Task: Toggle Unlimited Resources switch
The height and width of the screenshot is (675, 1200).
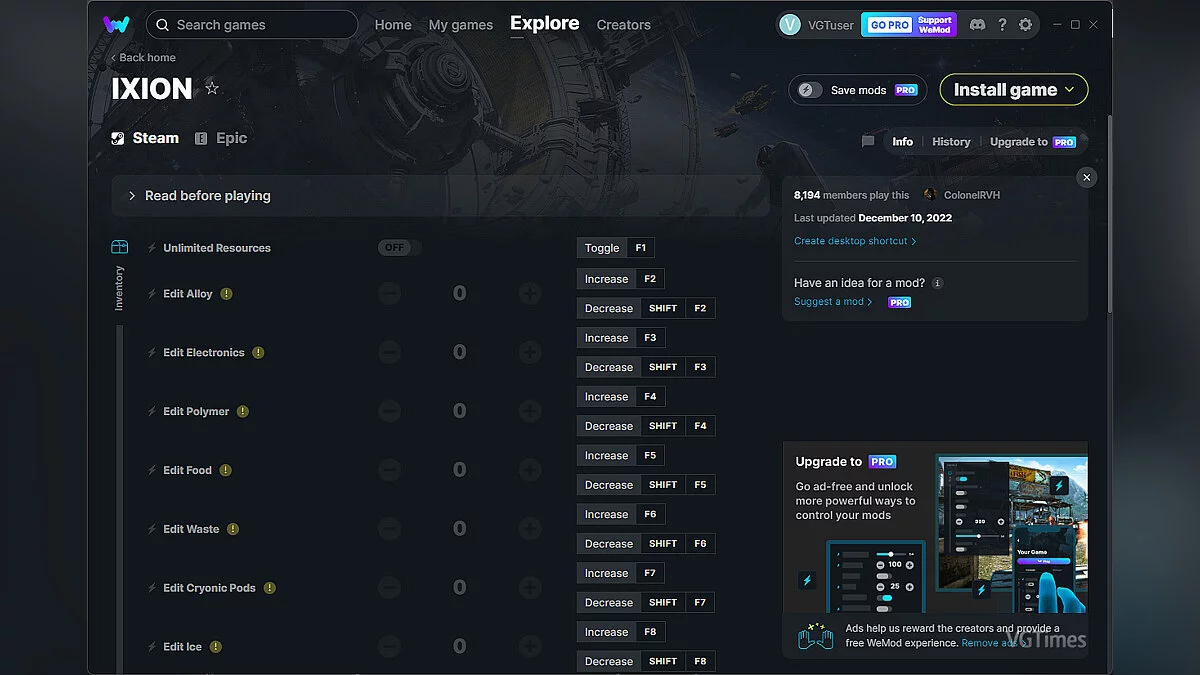Action: [399, 248]
